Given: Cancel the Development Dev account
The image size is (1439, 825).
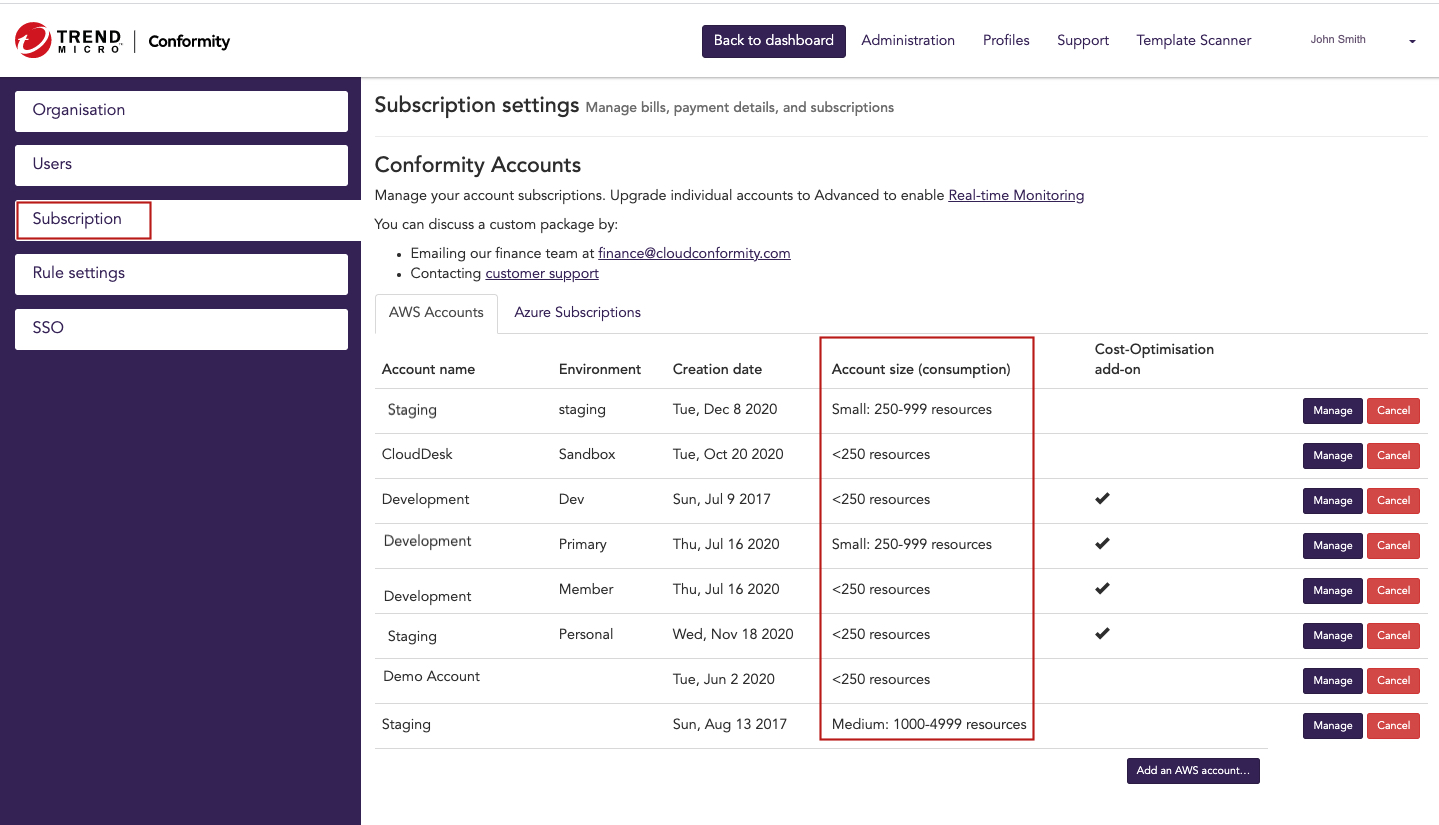Looking at the screenshot, I should (1393, 501).
